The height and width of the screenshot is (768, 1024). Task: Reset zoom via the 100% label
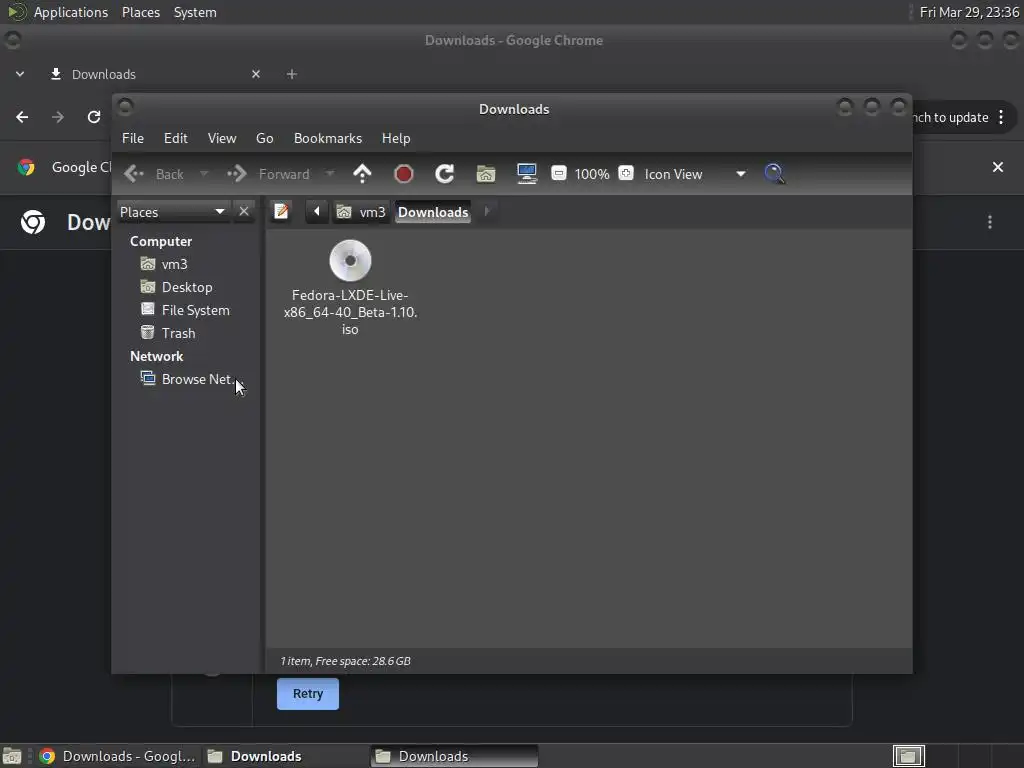coord(592,174)
